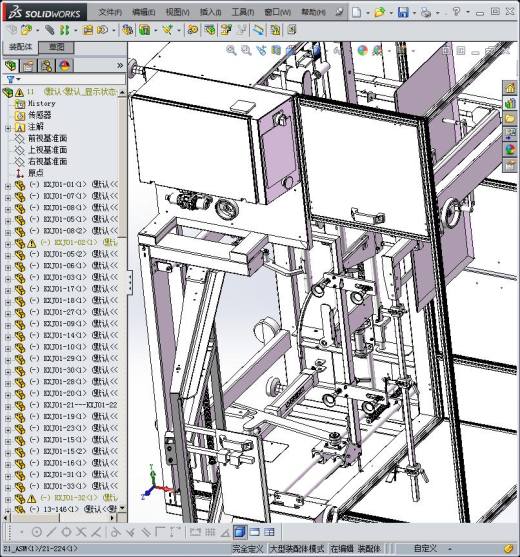Image resolution: width=520 pixels, height=557 pixels.
Task: Open SolidWorks Resources home icon in task pane
Action: pyautogui.click(x=510, y=88)
